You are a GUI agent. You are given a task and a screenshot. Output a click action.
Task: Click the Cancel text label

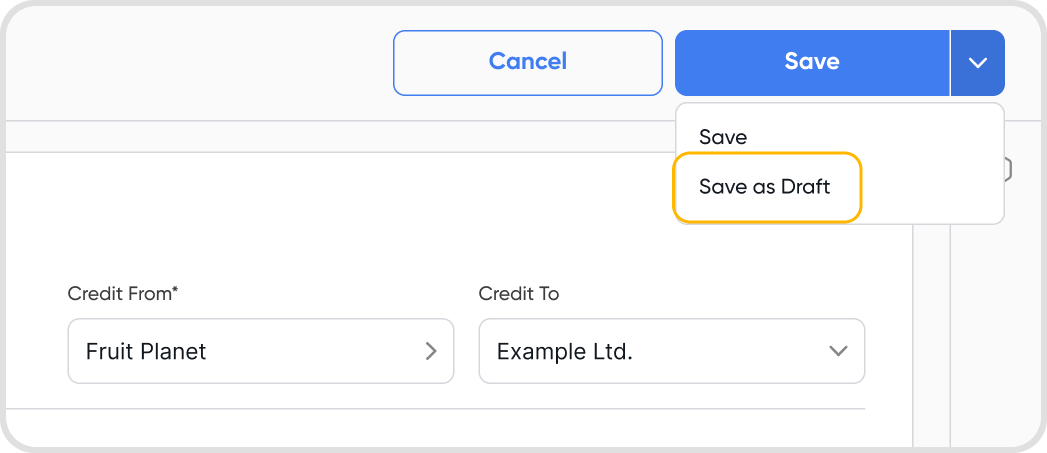click(x=527, y=62)
